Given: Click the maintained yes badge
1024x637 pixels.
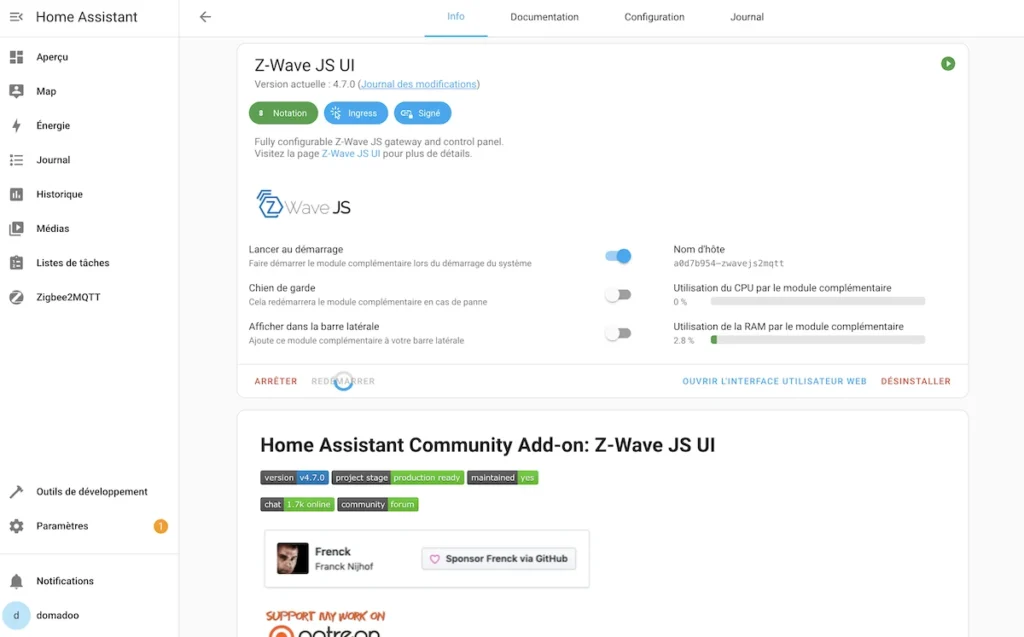Looking at the screenshot, I should (x=502, y=478).
